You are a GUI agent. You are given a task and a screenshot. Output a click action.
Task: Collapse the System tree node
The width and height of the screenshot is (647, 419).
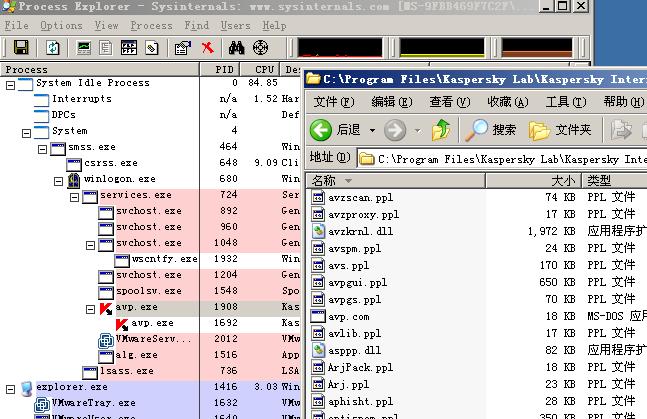click(x=26, y=133)
